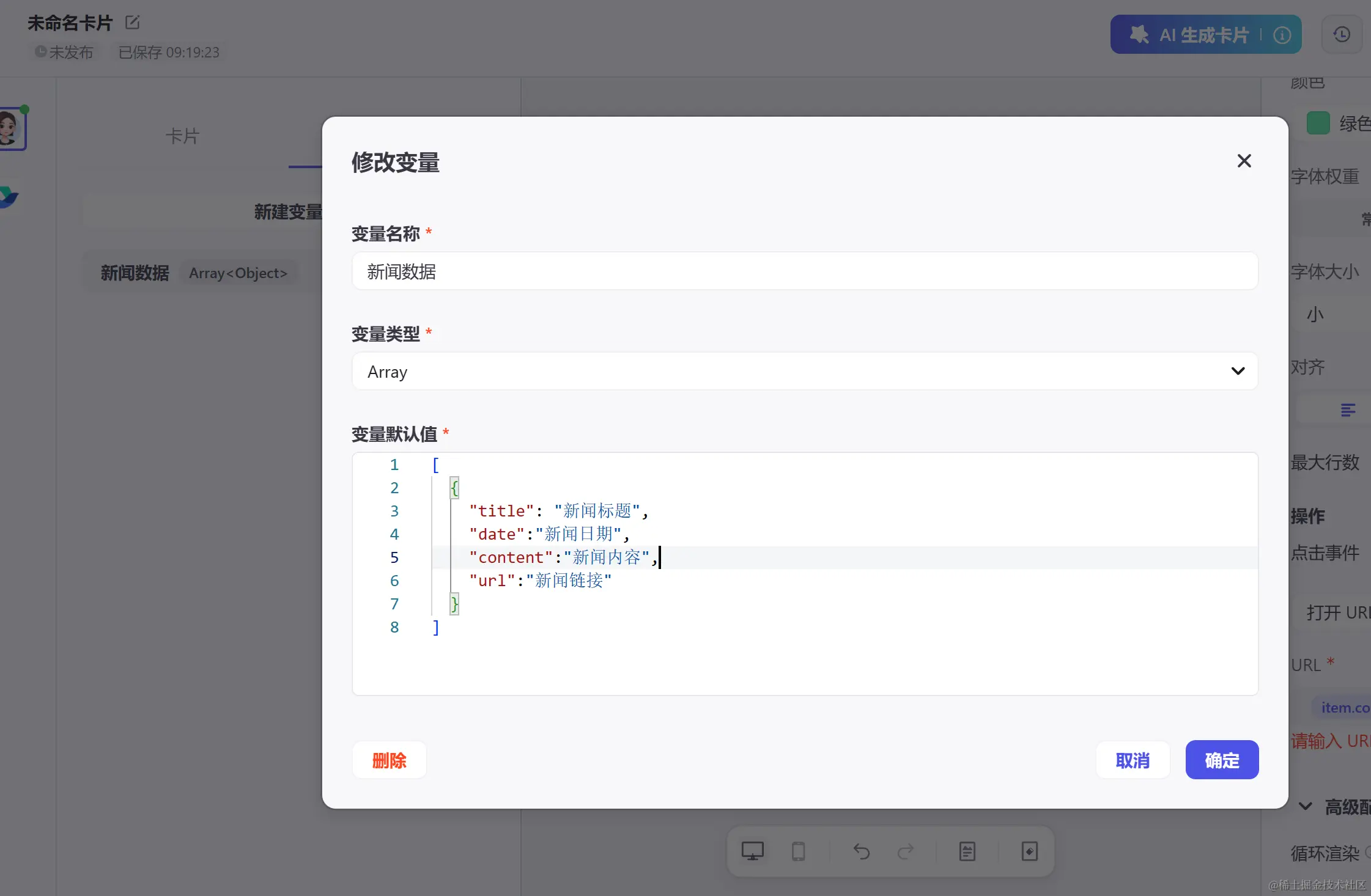Screen dimensions: 1371x896
Task: Select the green color swatch 绿色
Action: click(x=1318, y=123)
